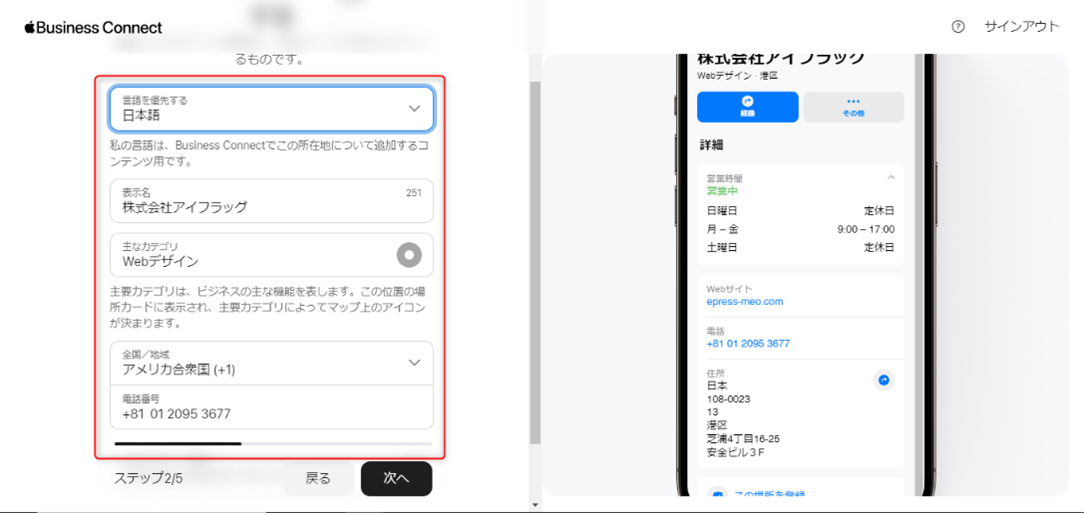Viewport: 1084px width, 513px height.
Task: Click the form progress bar
Action: click(x=273, y=443)
